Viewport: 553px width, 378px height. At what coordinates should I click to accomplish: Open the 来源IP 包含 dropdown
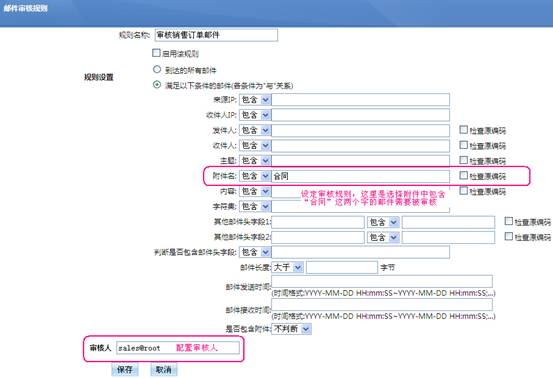pos(255,100)
